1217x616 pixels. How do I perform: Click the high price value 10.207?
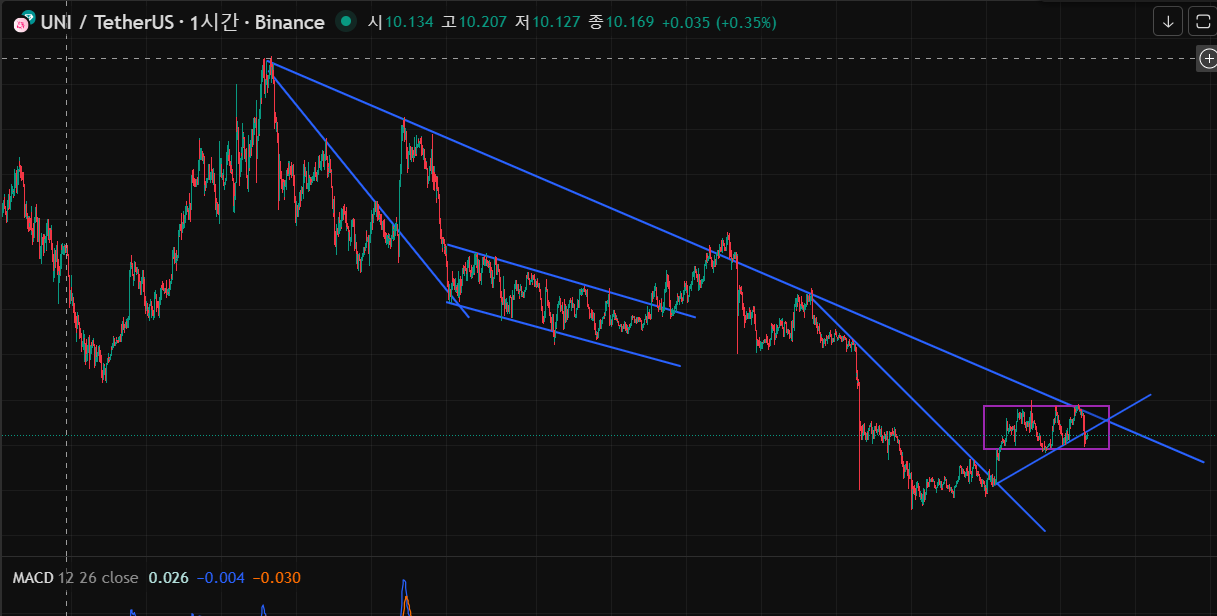pos(482,22)
